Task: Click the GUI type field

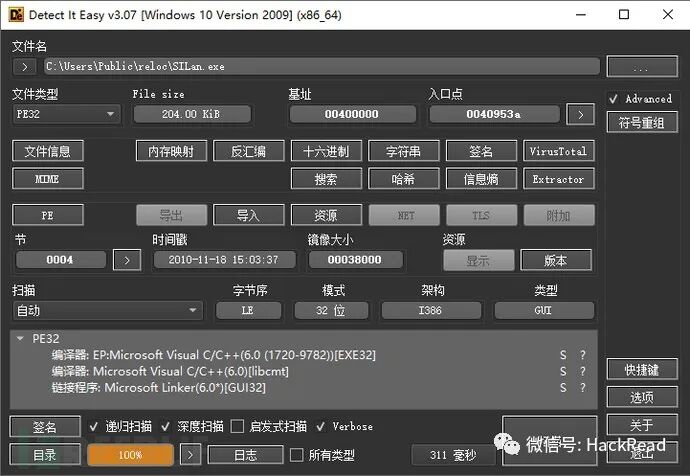Action: [543, 311]
